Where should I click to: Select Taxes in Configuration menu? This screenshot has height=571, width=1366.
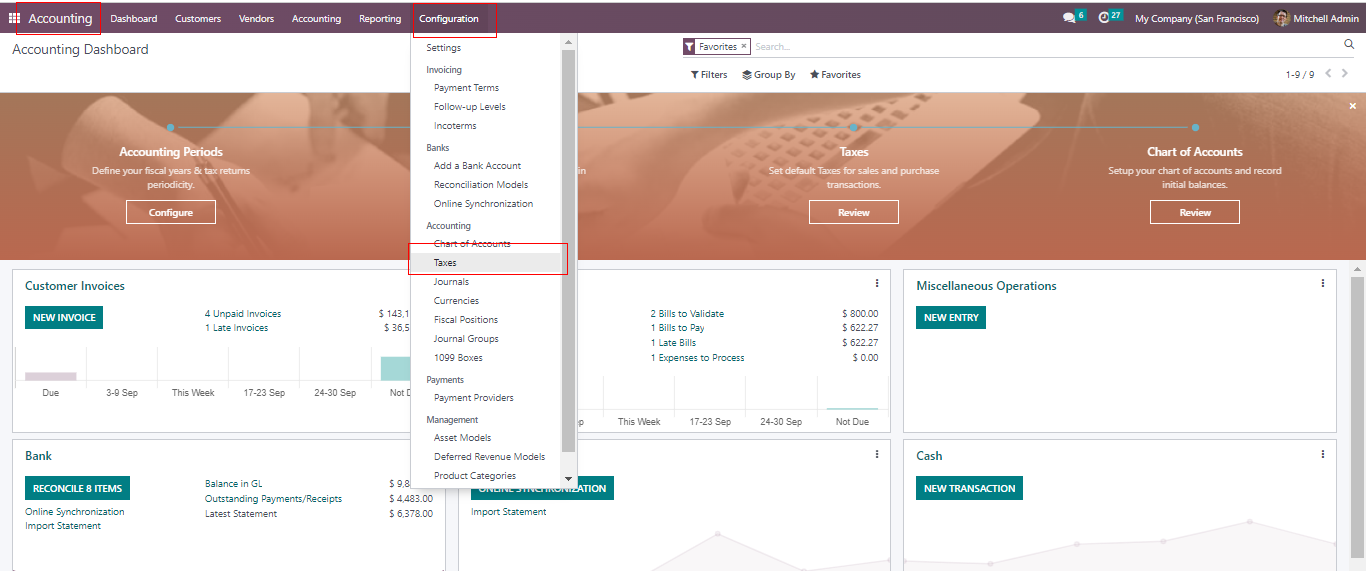point(445,263)
